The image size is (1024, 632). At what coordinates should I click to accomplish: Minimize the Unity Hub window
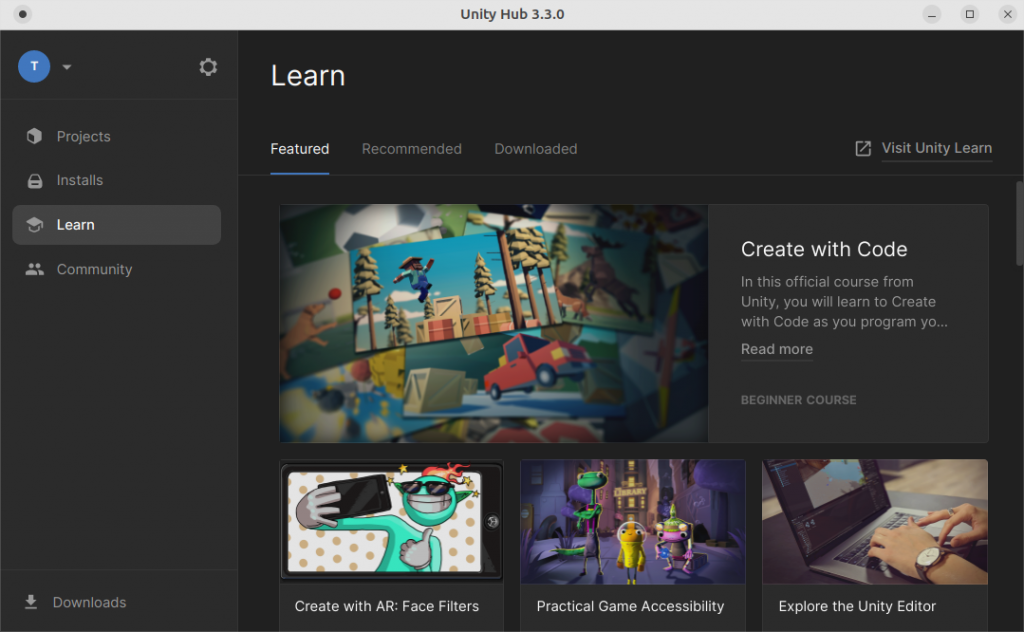coord(932,14)
